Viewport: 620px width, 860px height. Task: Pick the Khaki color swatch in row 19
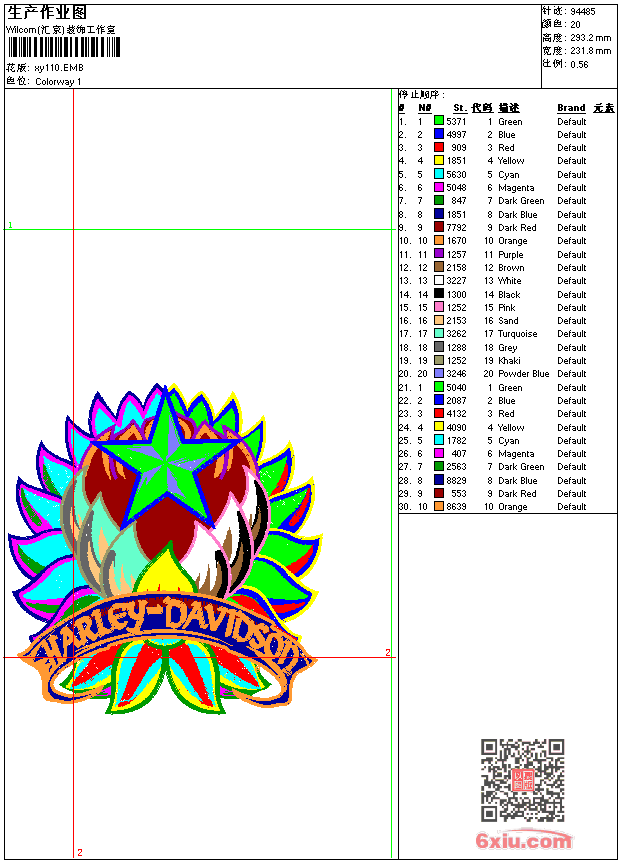(x=439, y=360)
